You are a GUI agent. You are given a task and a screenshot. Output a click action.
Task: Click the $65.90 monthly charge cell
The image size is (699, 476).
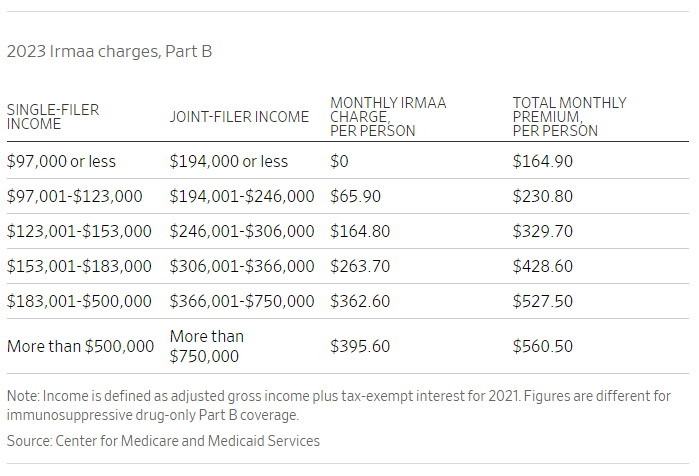pos(355,196)
